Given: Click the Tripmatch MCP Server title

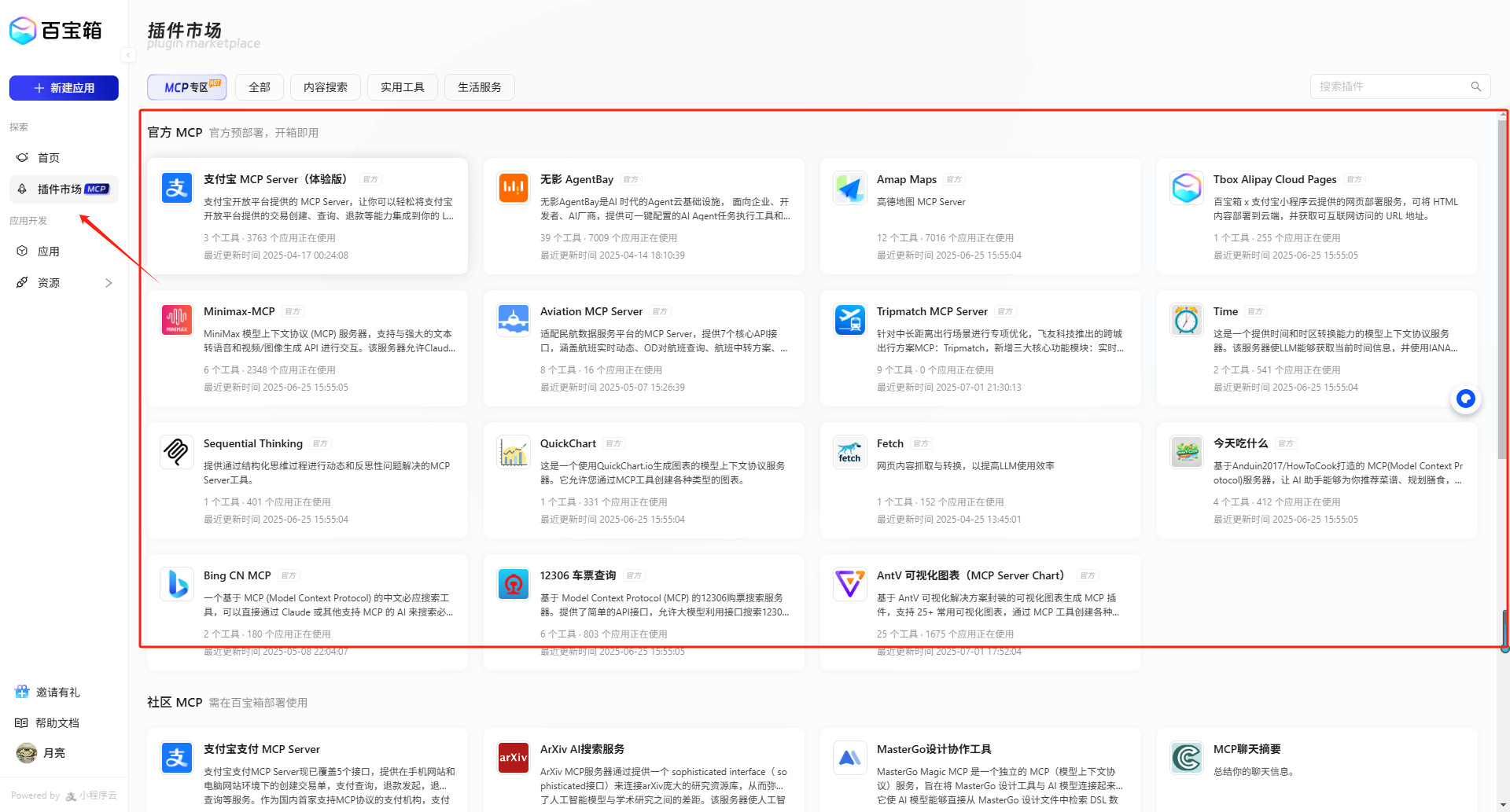Looking at the screenshot, I should pos(932,312).
